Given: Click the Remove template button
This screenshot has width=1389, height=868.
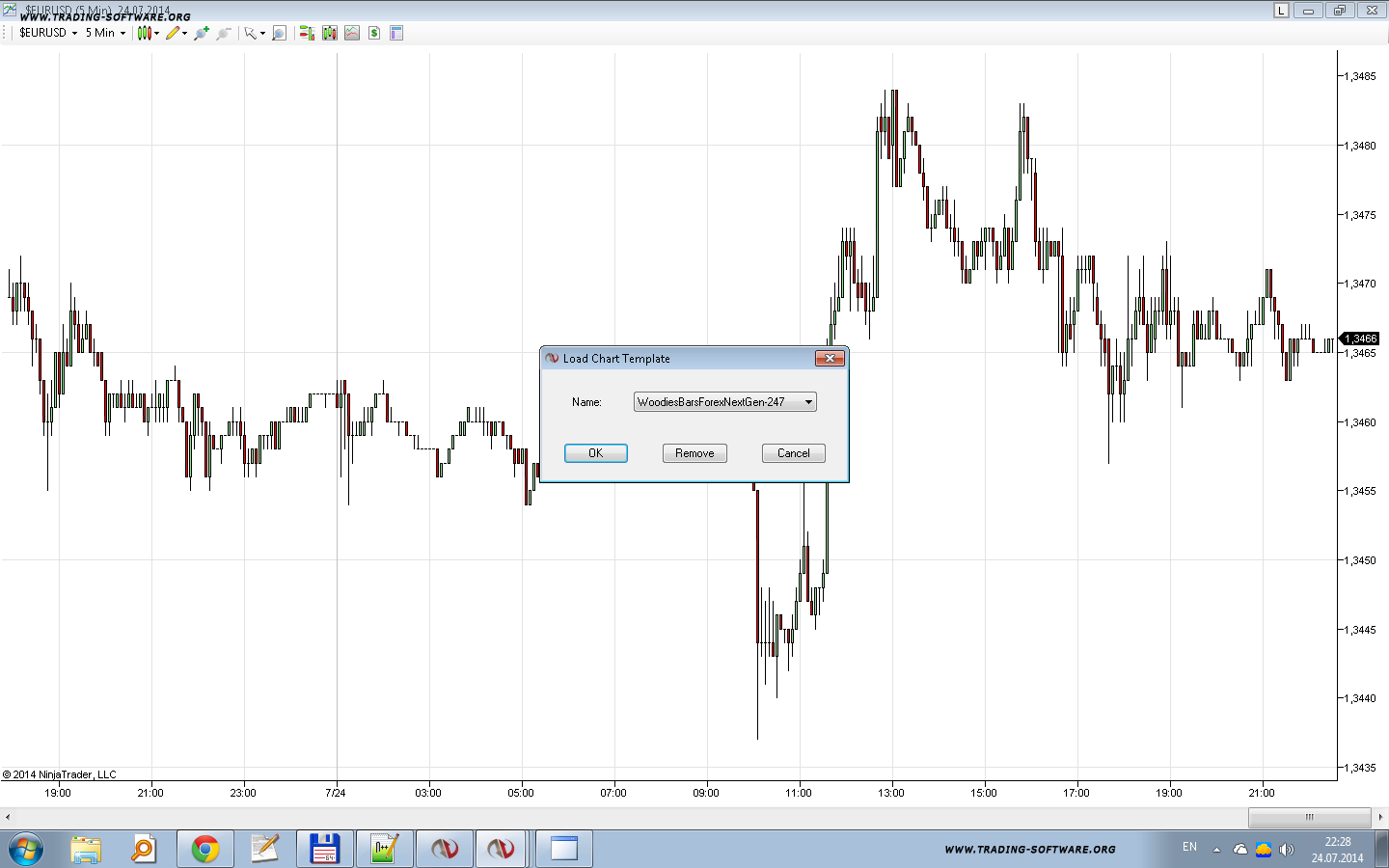Looking at the screenshot, I should [694, 453].
